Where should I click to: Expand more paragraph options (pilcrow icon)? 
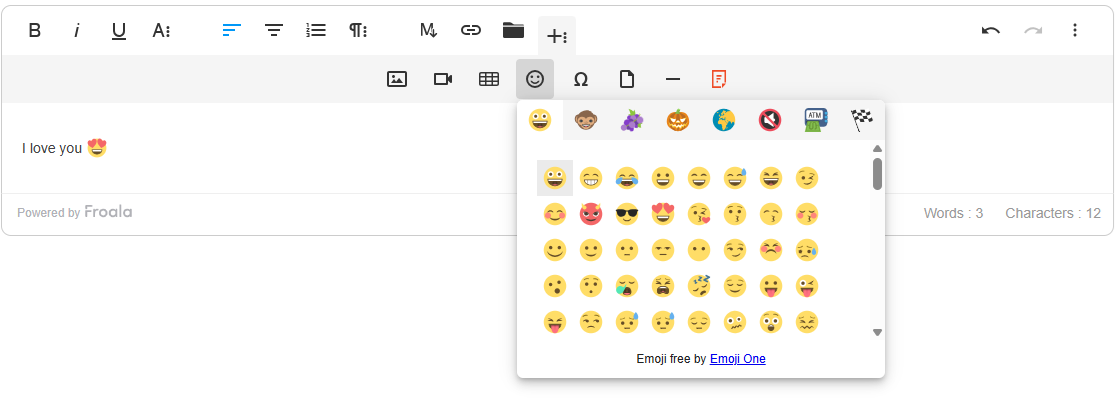click(x=358, y=30)
